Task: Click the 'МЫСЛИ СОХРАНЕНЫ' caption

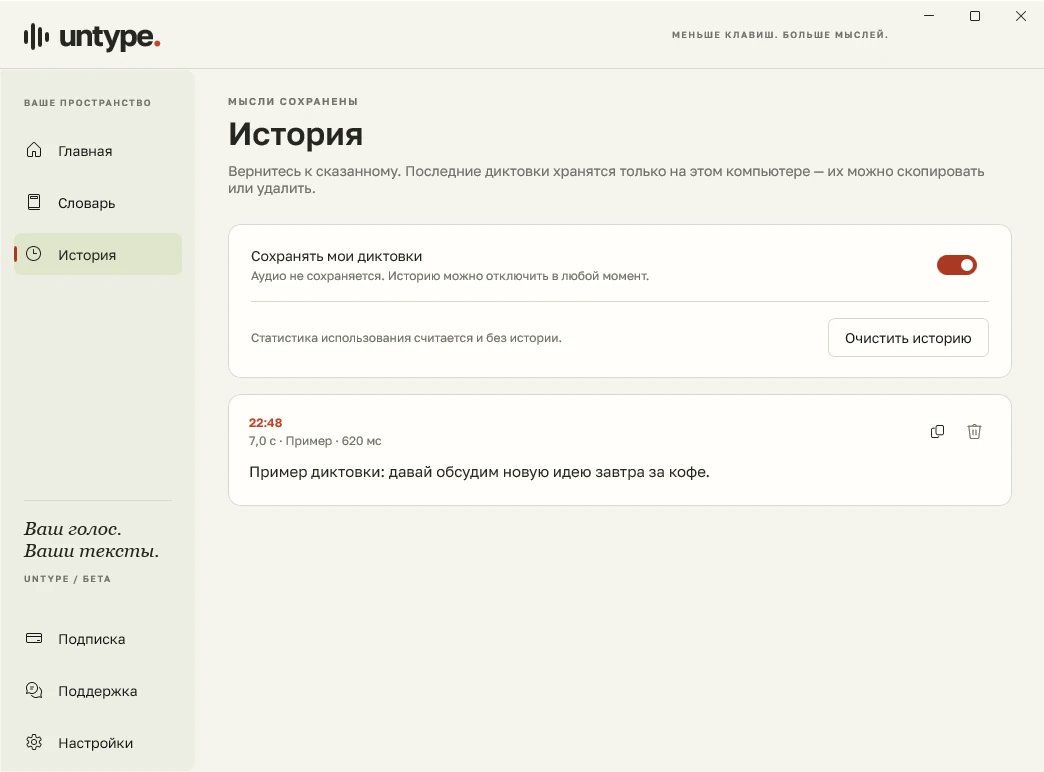Action: 293,101
